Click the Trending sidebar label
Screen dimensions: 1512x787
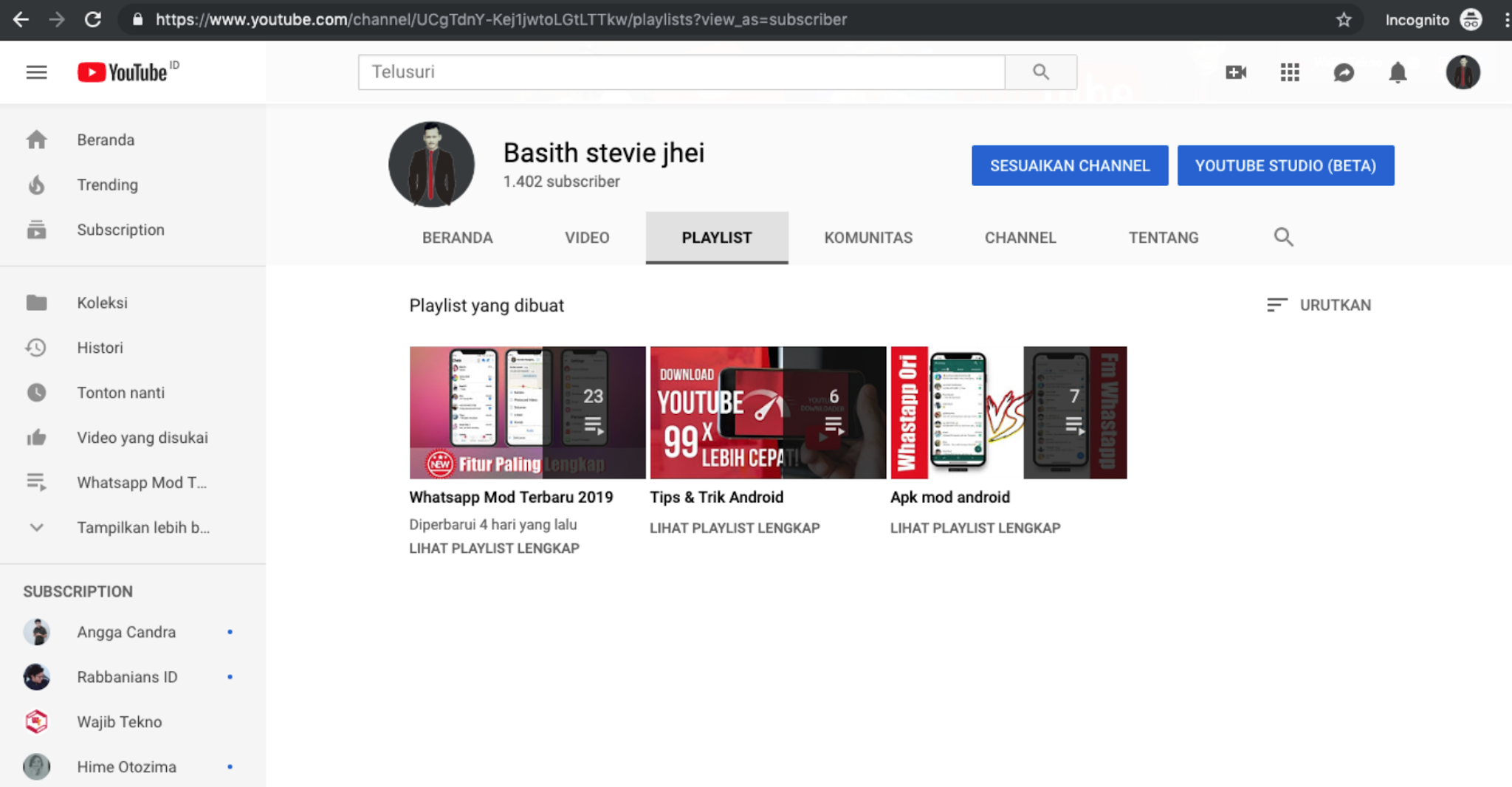pyautogui.click(x=107, y=185)
